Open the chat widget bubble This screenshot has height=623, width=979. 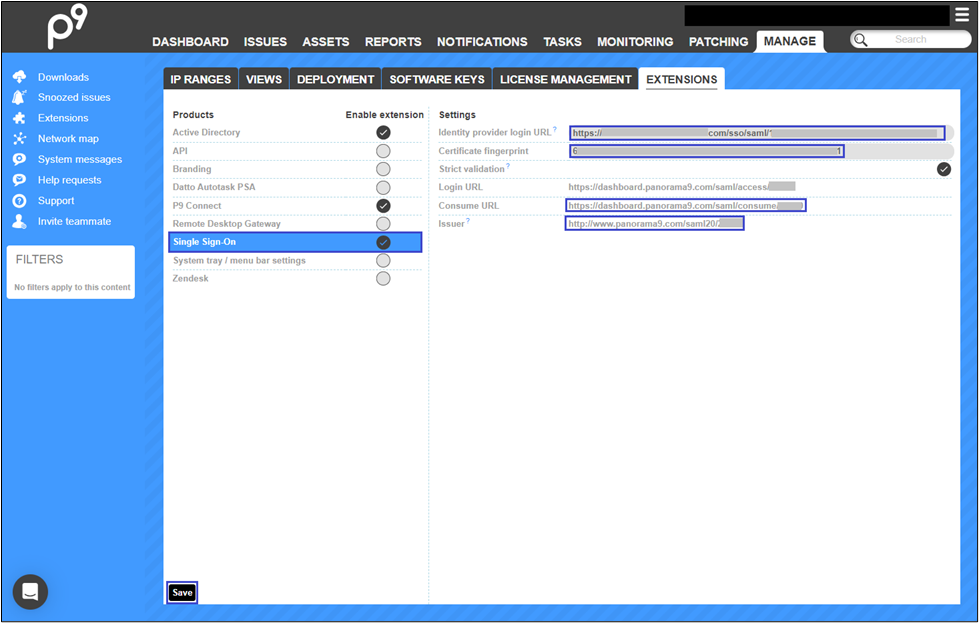point(30,592)
